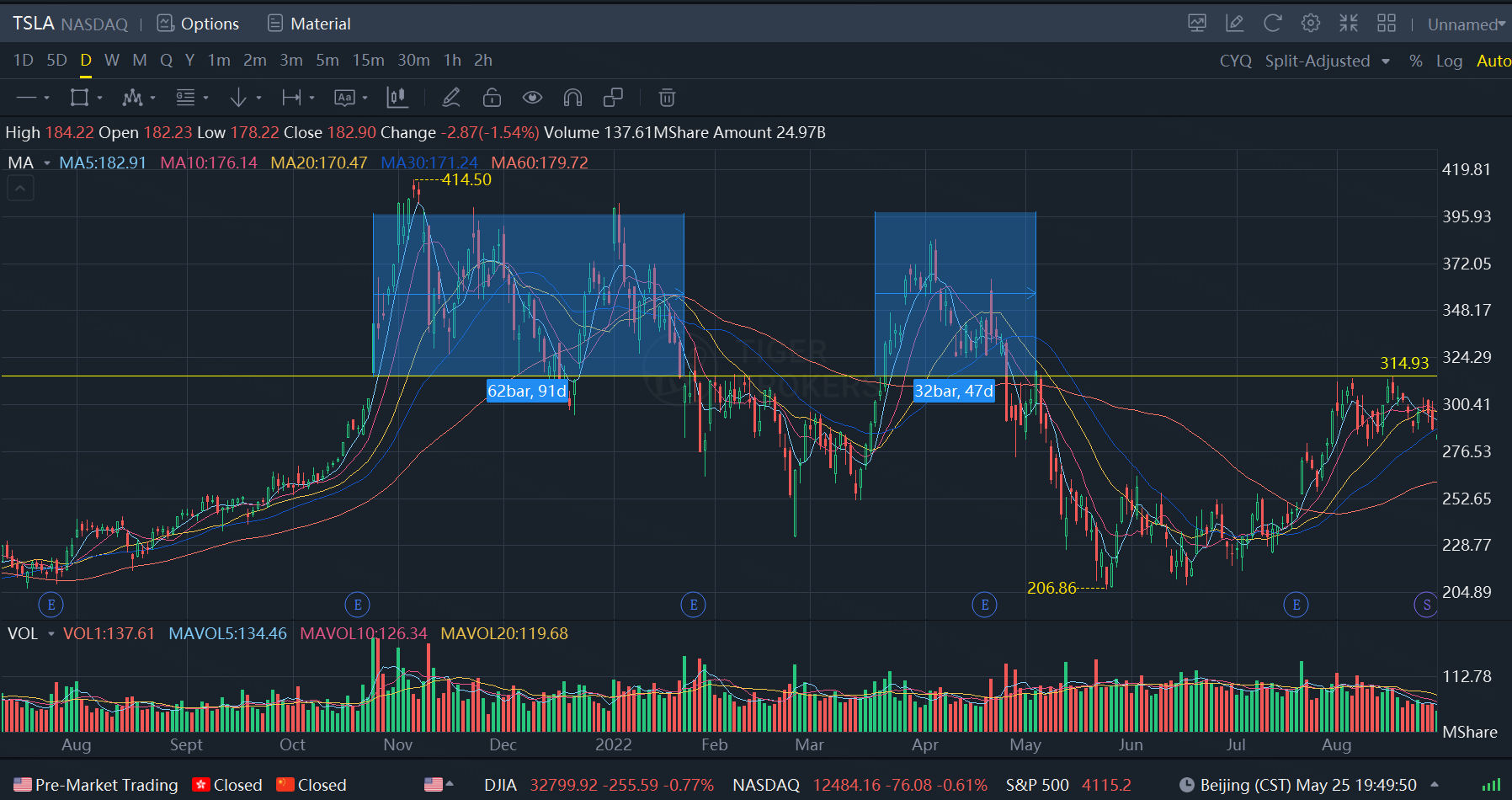Click the Material document icon

coord(275,24)
